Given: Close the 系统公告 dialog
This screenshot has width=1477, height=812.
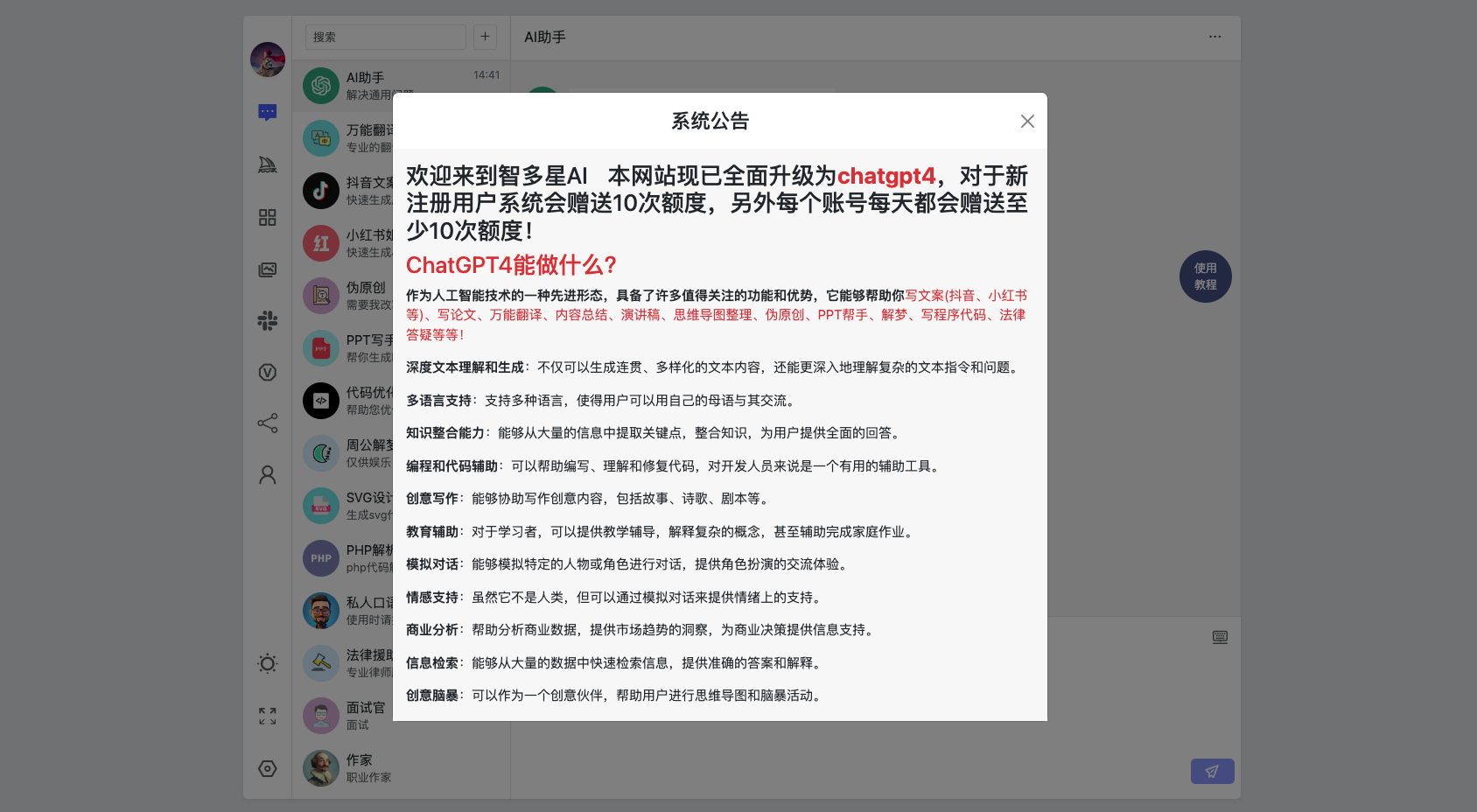Looking at the screenshot, I should pyautogui.click(x=1027, y=122).
